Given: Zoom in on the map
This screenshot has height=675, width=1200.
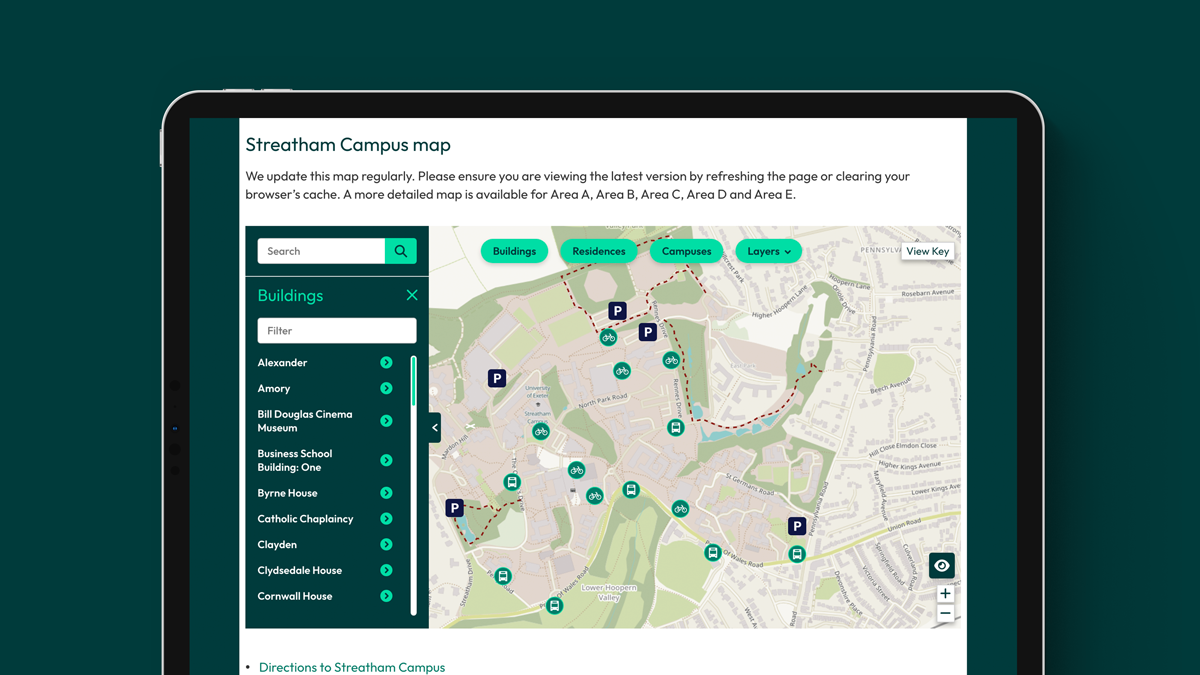Looking at the screenshot, I should click(x=945, y=594).
